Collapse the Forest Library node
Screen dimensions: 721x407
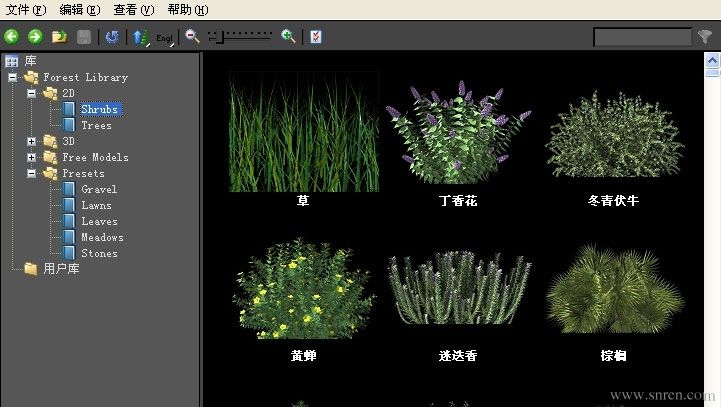[x=12, y=77]
